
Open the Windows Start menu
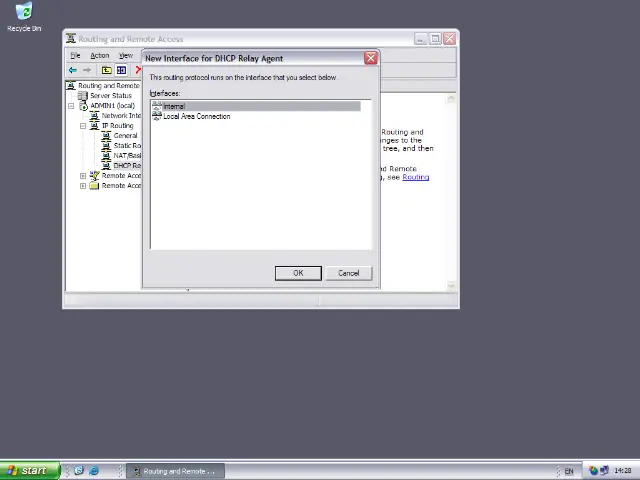(27, 471)
